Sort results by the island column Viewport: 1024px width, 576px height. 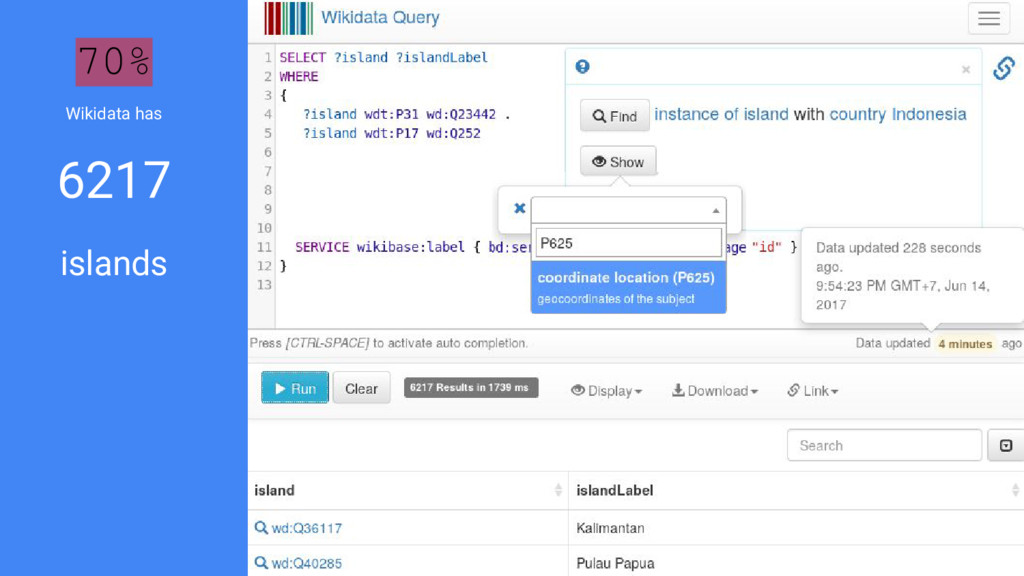coord(408,490)
